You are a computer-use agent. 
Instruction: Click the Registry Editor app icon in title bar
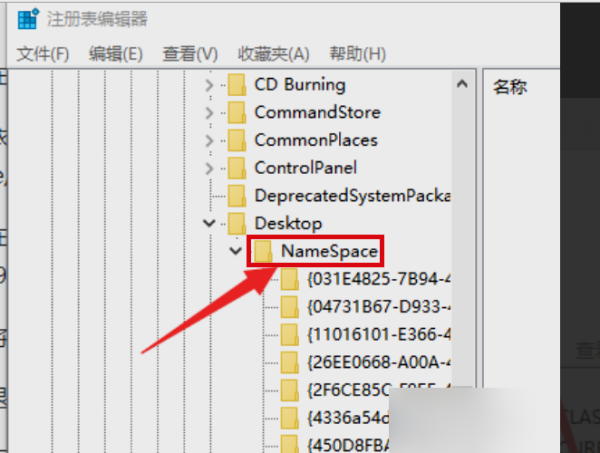coord(28,19)
